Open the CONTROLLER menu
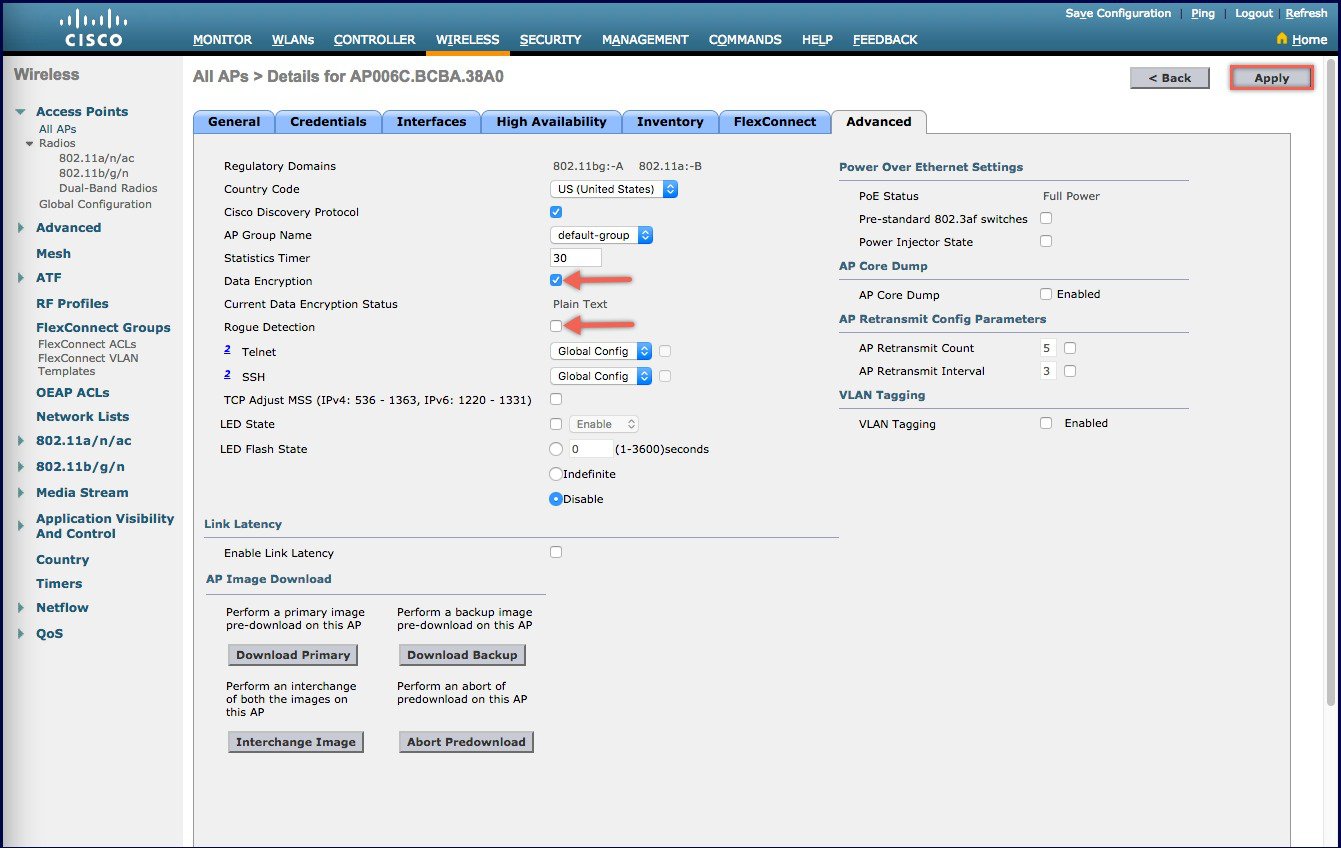 point(374,40)
